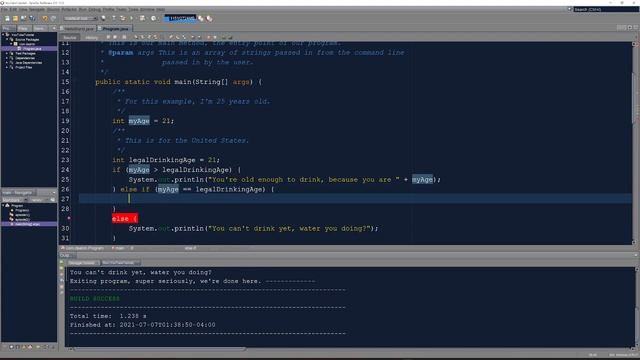The image size is (640, 360).
Task: Run the project with the green play icon
Action: 131,18
